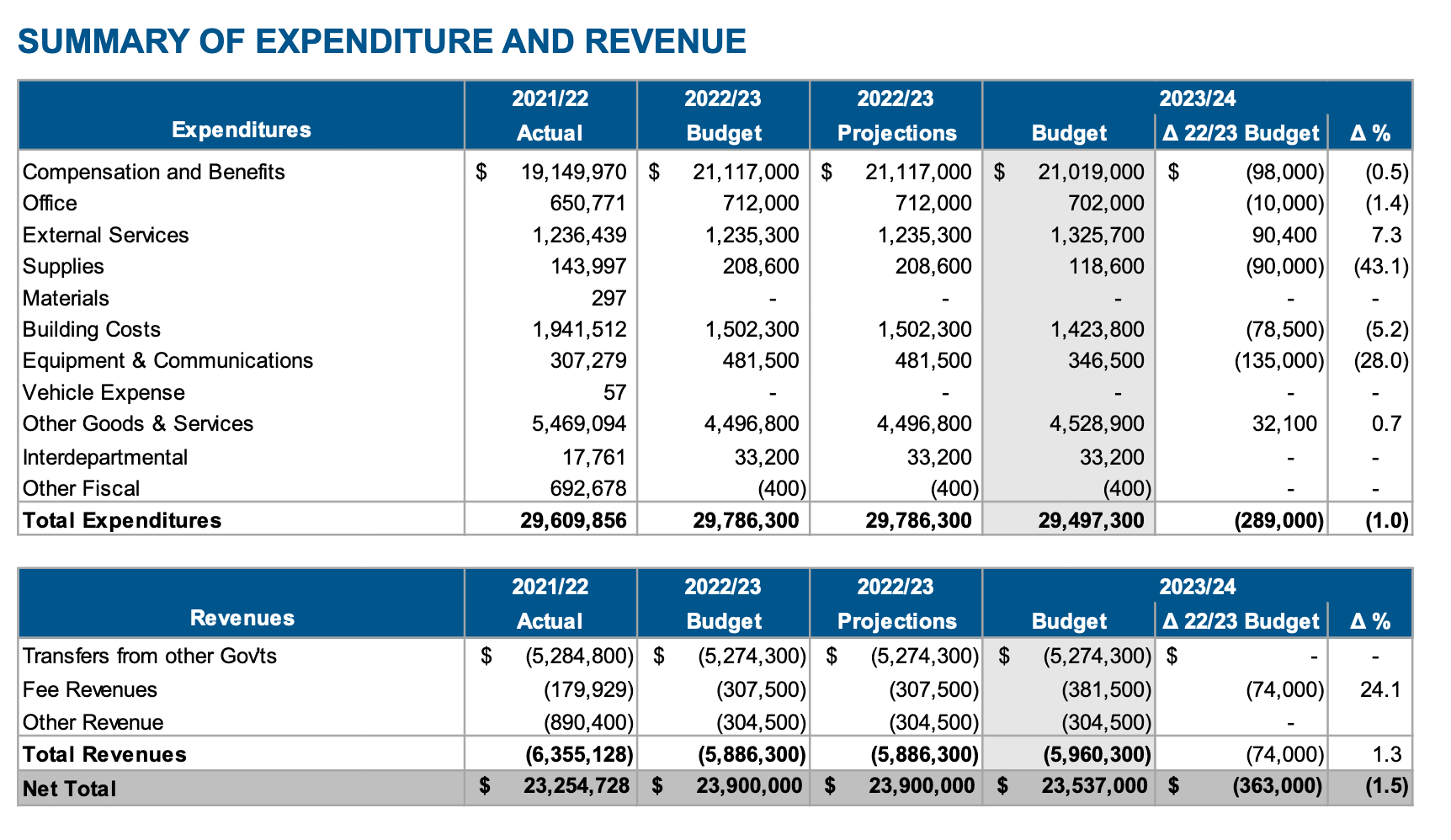Select the 5,469,094 Other Goods value
Viewport: 1451px width, 840px height.
[x=580, y=423]
